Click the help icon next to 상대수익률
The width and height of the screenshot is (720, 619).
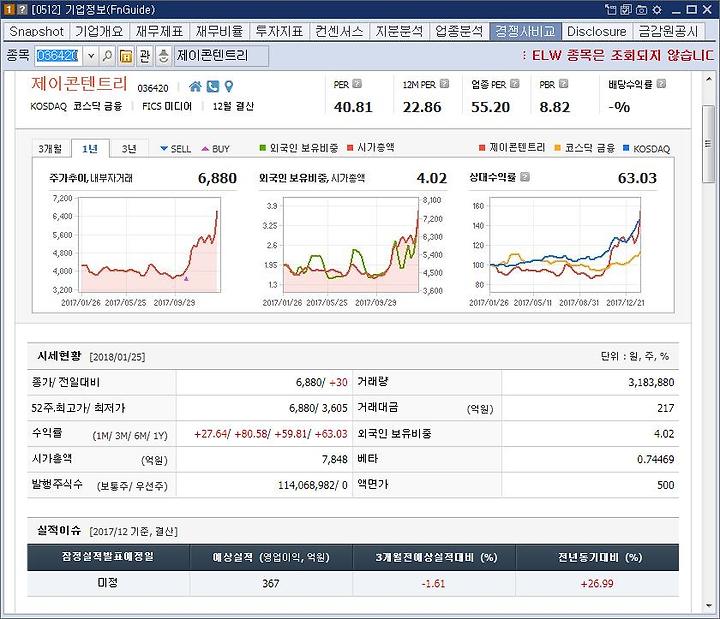[525, 177]
